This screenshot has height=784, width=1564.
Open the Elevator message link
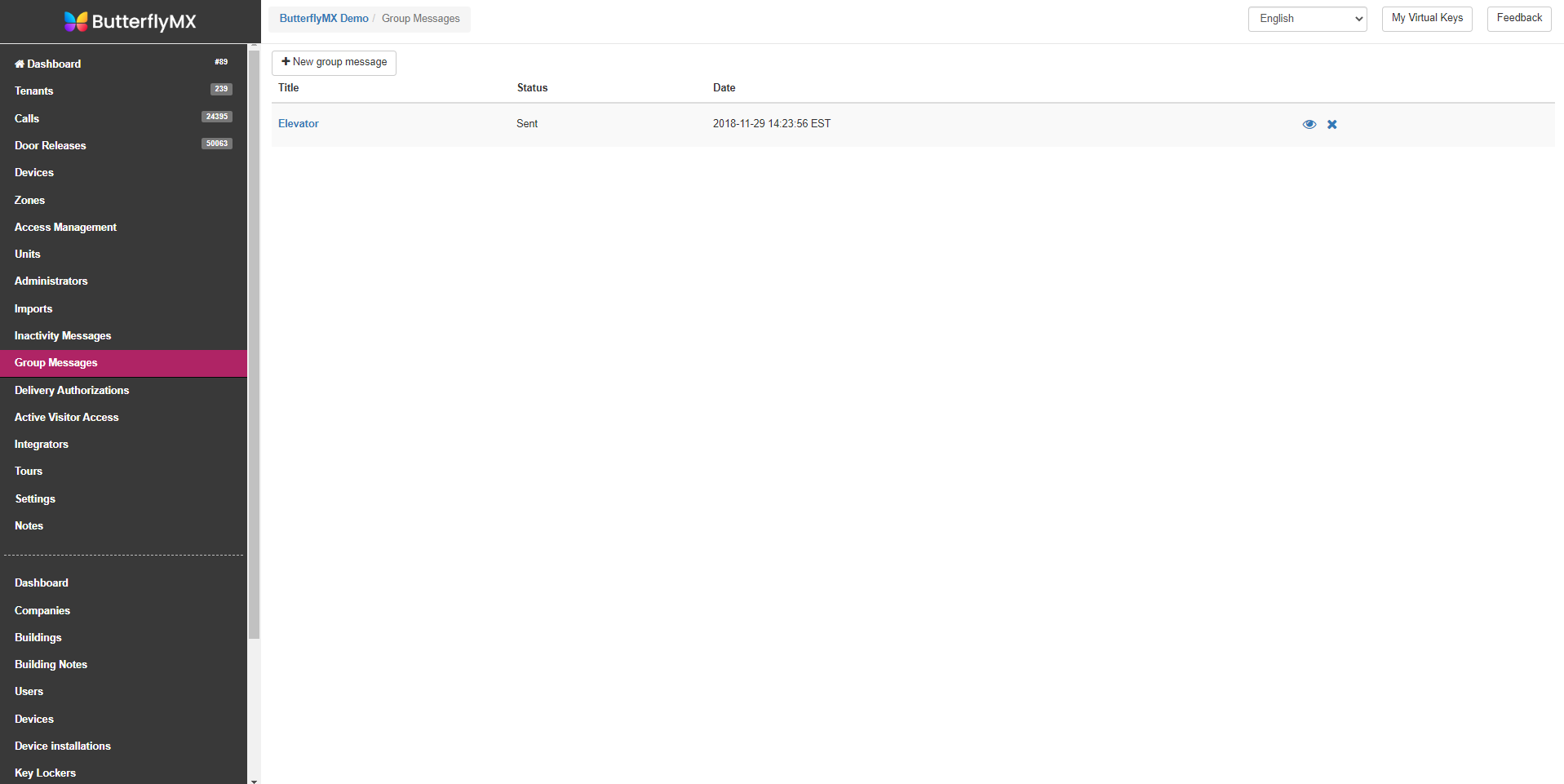point(299,124)
